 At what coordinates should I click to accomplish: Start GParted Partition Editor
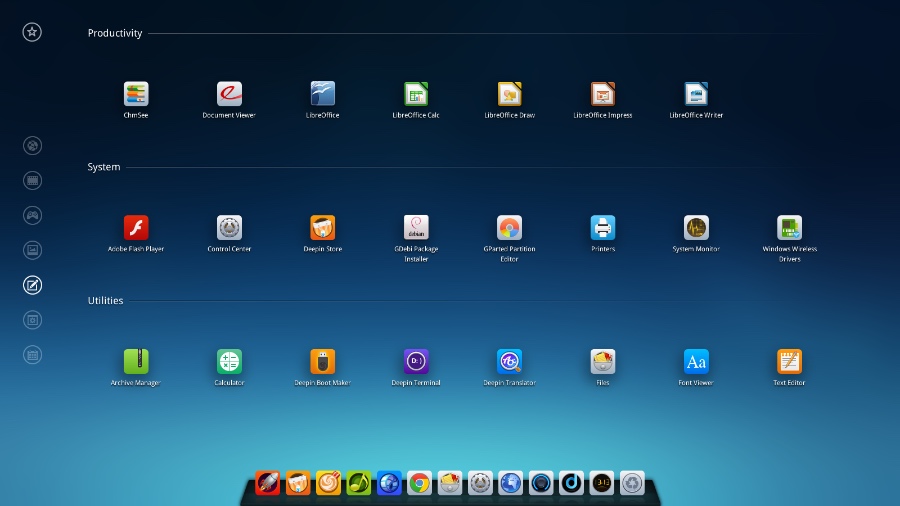(x=509, y=228)
